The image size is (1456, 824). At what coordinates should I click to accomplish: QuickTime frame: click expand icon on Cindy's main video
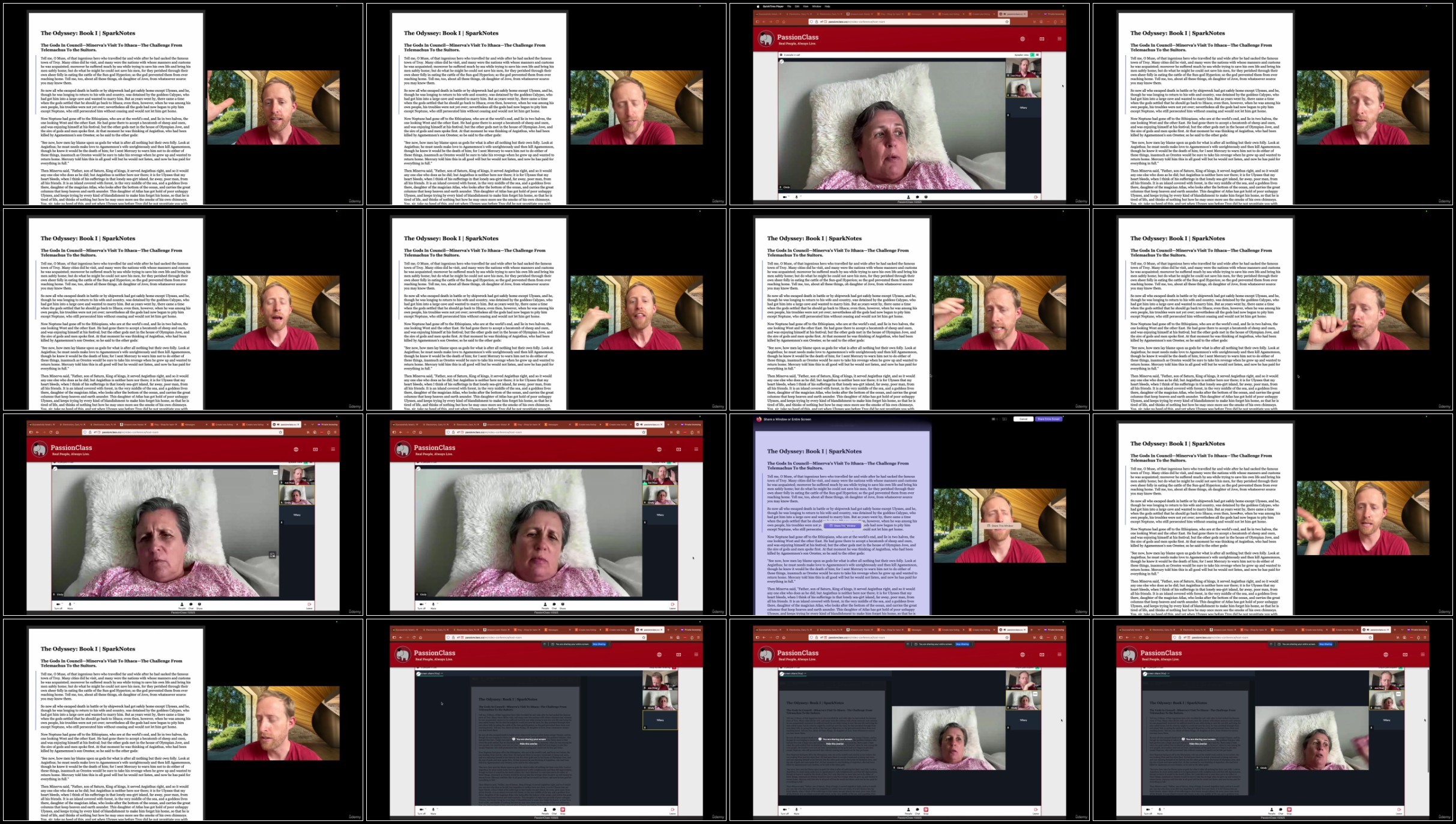pos(781,61)
